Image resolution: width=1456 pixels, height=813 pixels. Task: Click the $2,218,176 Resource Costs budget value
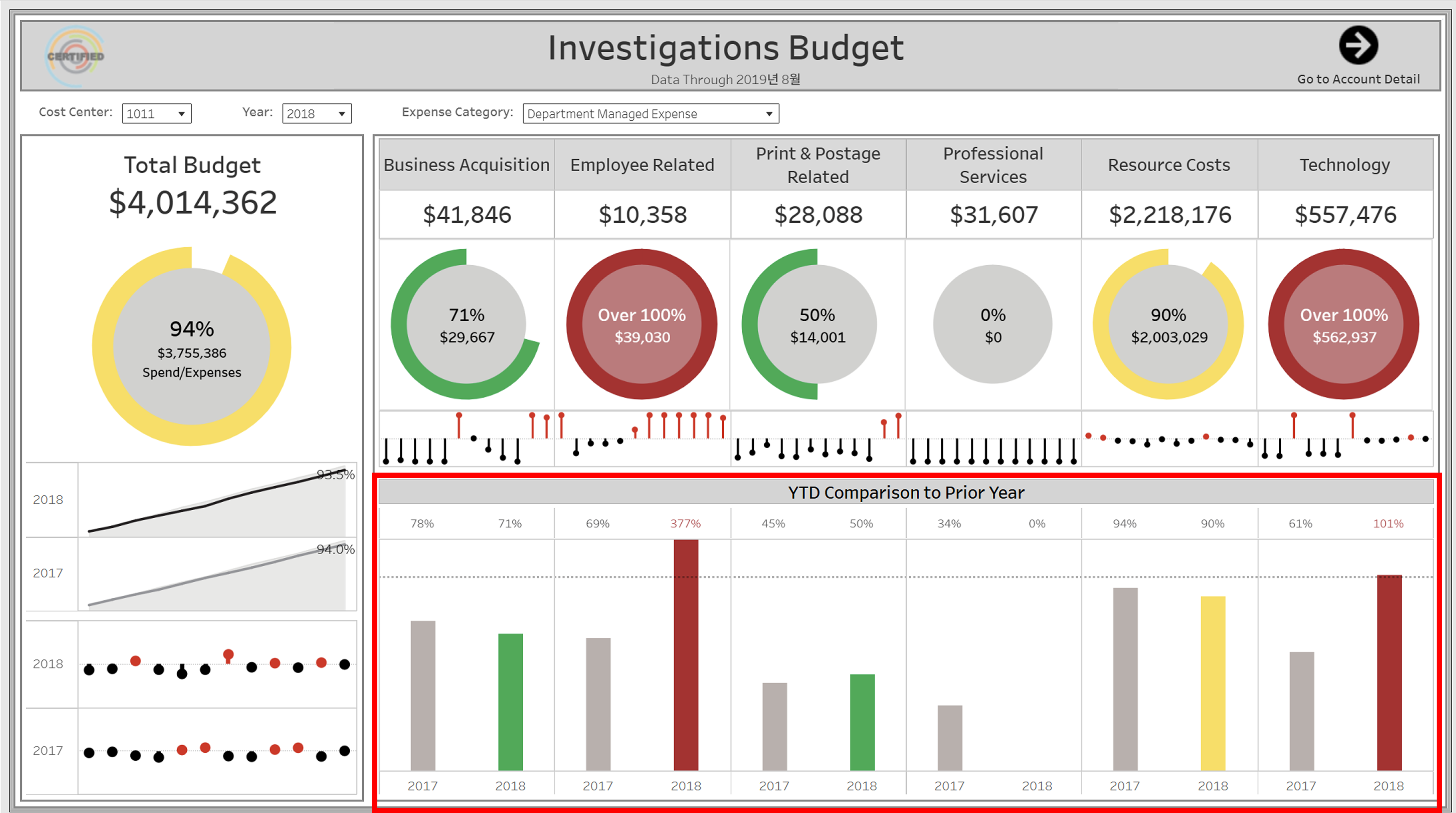tap(1169, 215)
